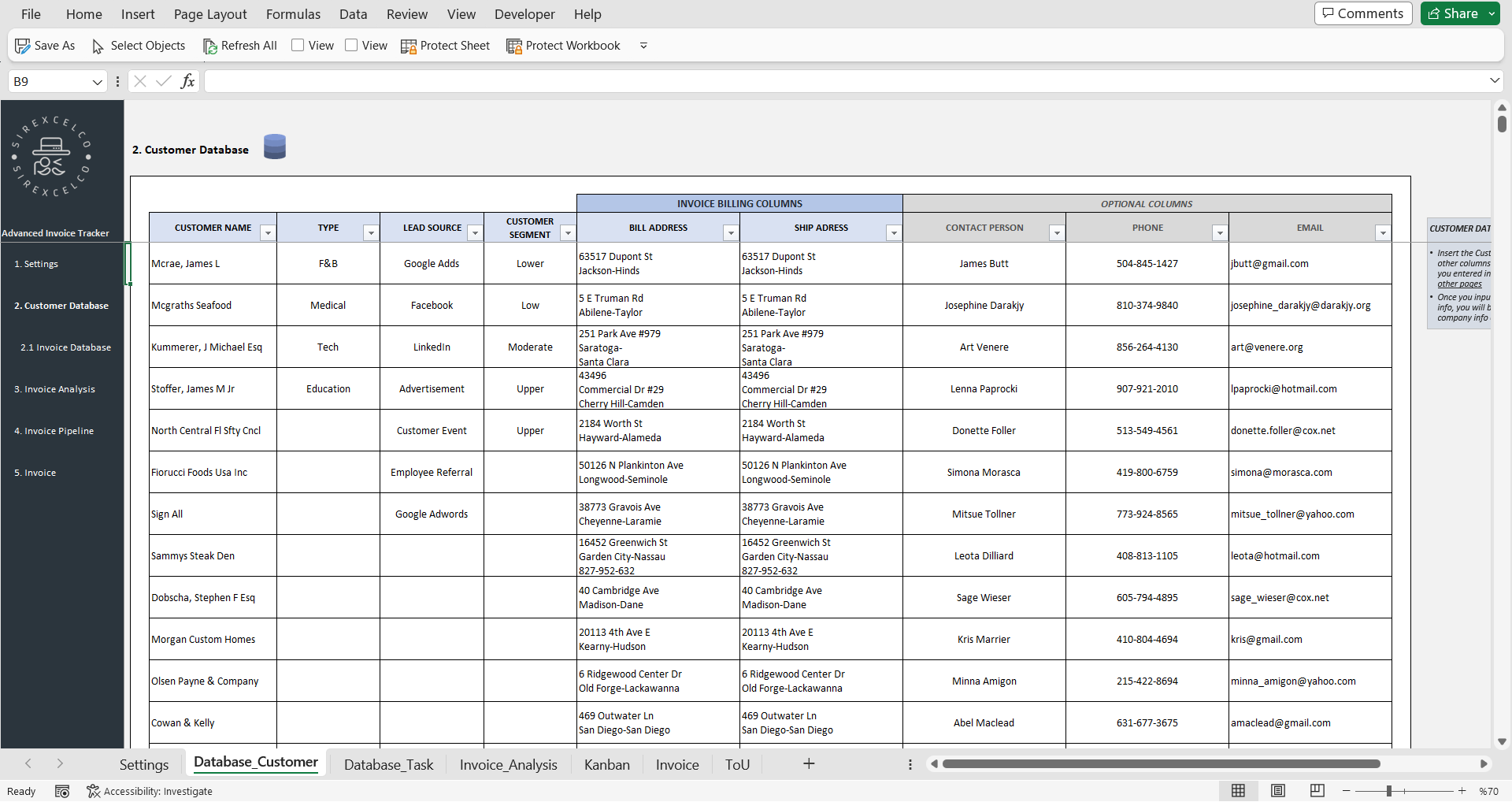Screen dimensions: 1512x802
Task: Click the zoom in plus icon
Action: coord(1462,790)
